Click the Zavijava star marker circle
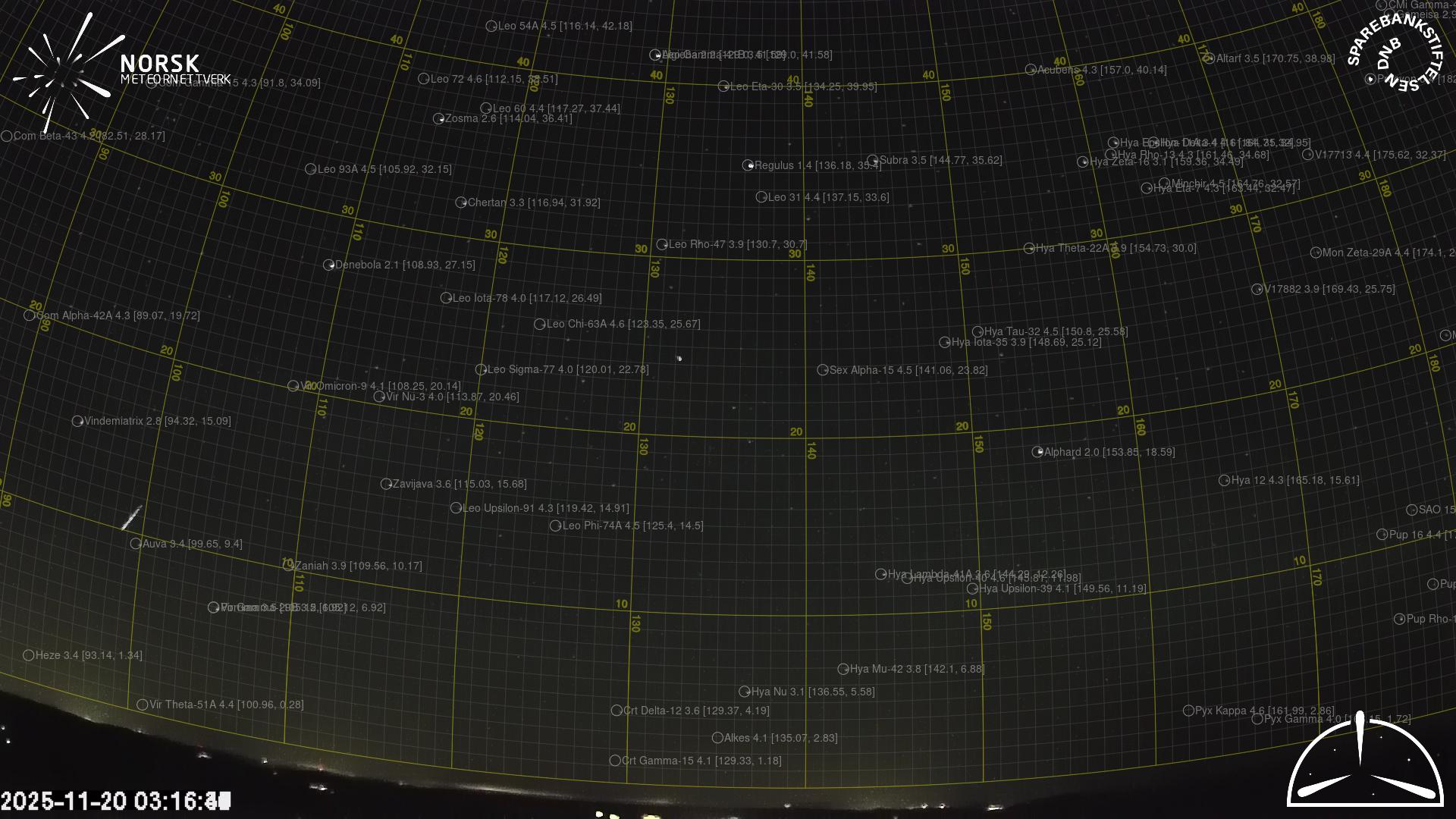Screen dimensions: 1456x819 pyautogui.click(x=385, y=484)
